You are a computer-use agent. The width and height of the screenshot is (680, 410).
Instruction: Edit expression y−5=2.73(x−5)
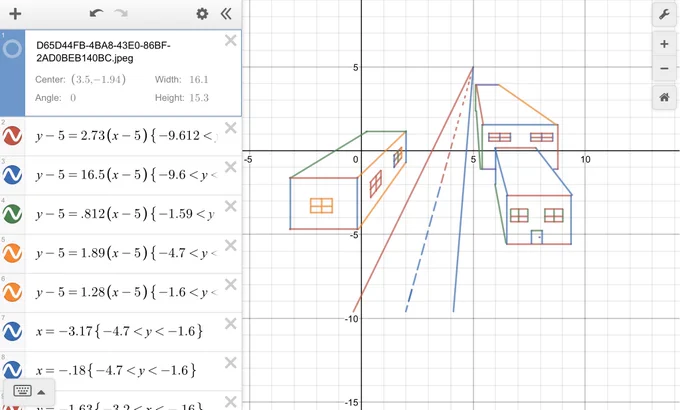pos(127,136)
